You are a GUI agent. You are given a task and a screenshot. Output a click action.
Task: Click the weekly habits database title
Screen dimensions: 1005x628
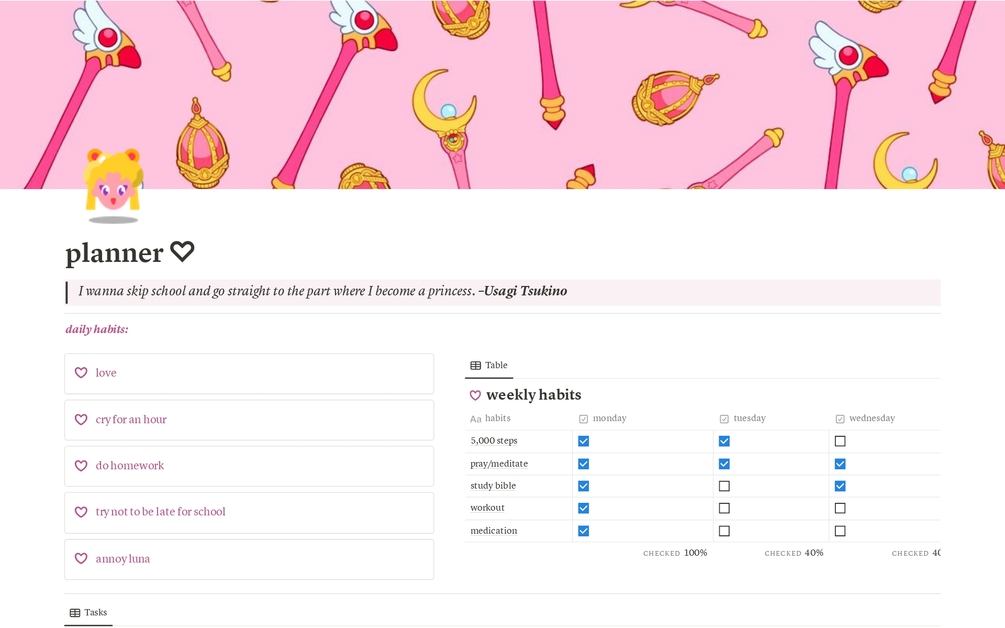tap(534, 395)
